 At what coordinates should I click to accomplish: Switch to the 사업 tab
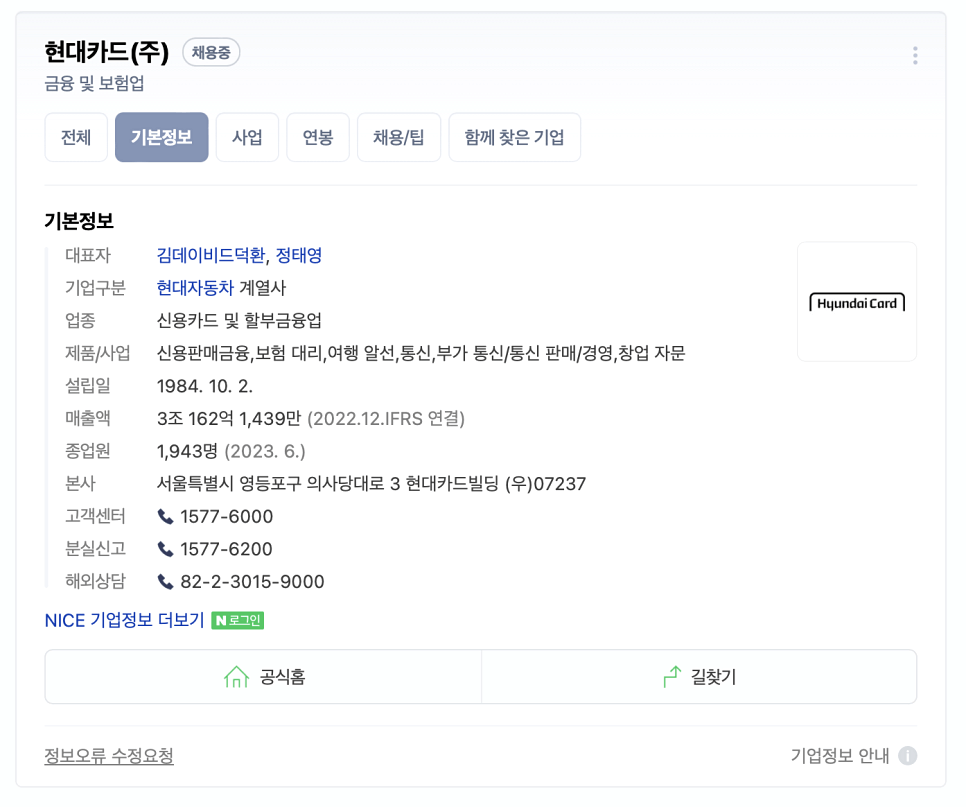[x=247, y=137]
